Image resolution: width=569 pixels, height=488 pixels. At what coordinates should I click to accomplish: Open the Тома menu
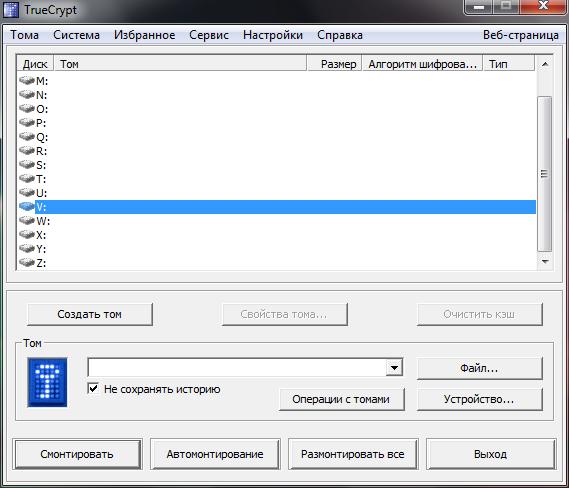coord(24,35)
